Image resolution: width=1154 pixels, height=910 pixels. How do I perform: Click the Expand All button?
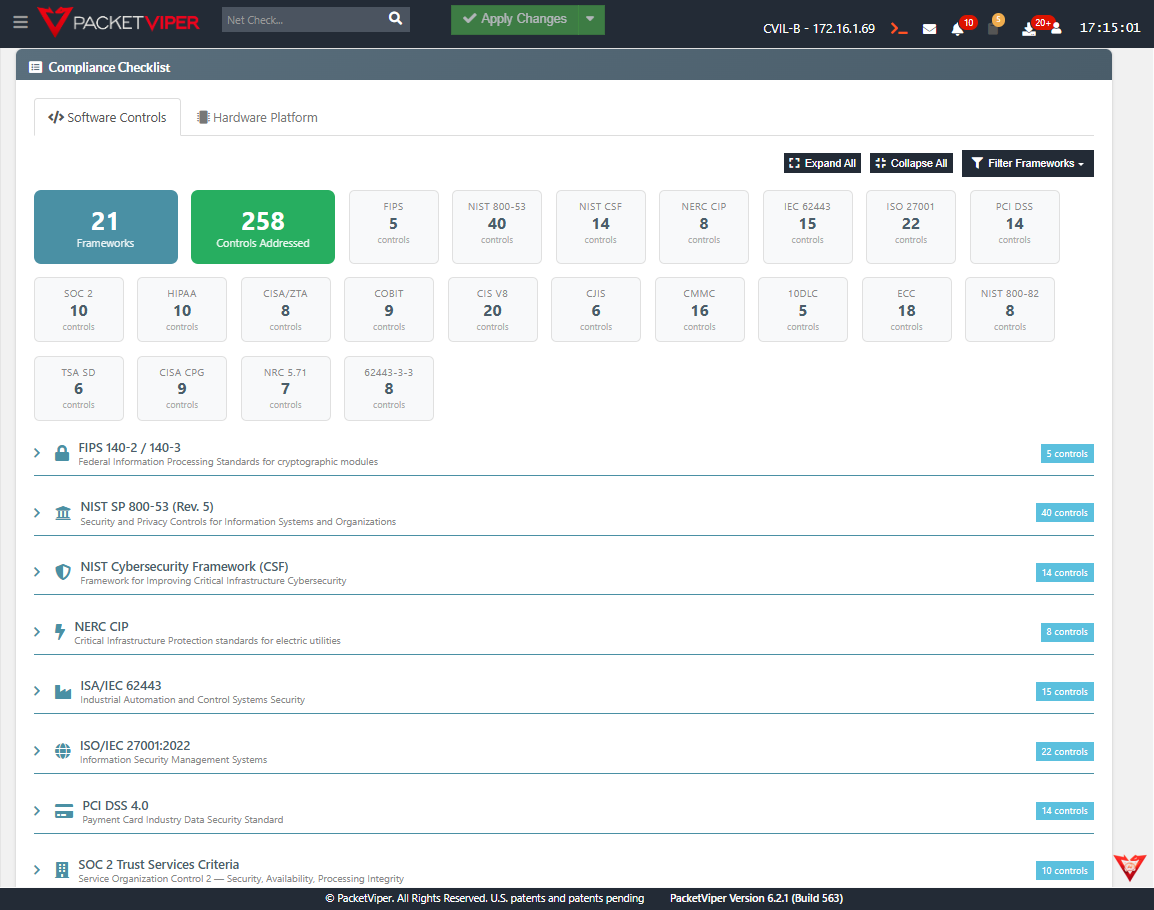pyautogui.click(x=822, y=163)
